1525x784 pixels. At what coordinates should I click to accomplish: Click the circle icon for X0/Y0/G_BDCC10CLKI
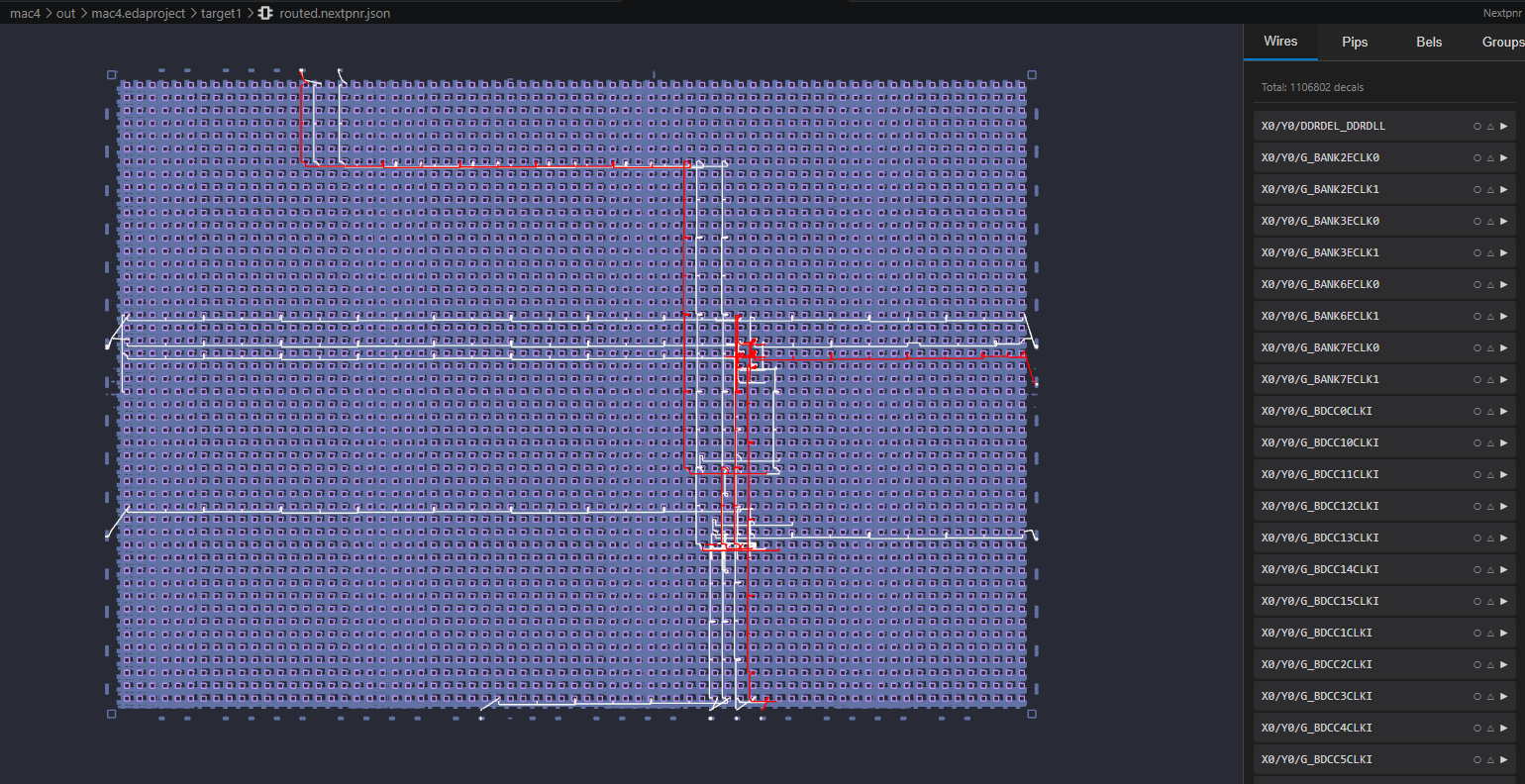(1476, 442)
